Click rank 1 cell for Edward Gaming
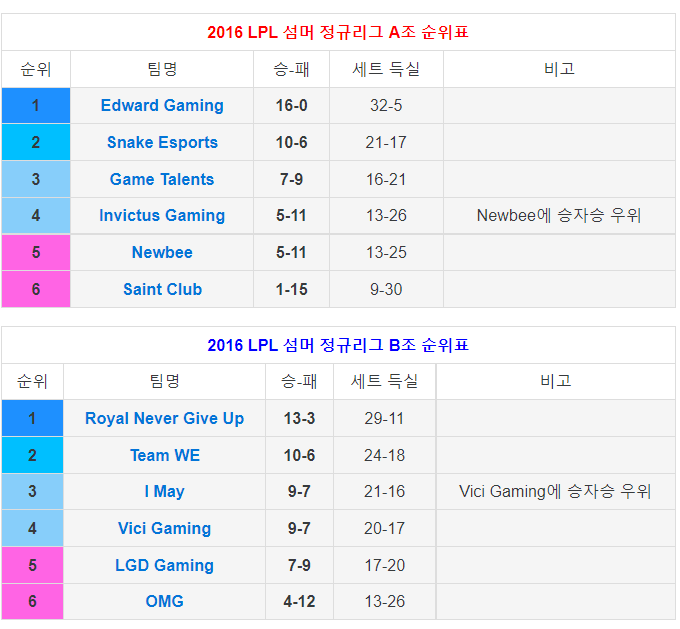Viewport: 680px width, 629px height. coord(36,105)
